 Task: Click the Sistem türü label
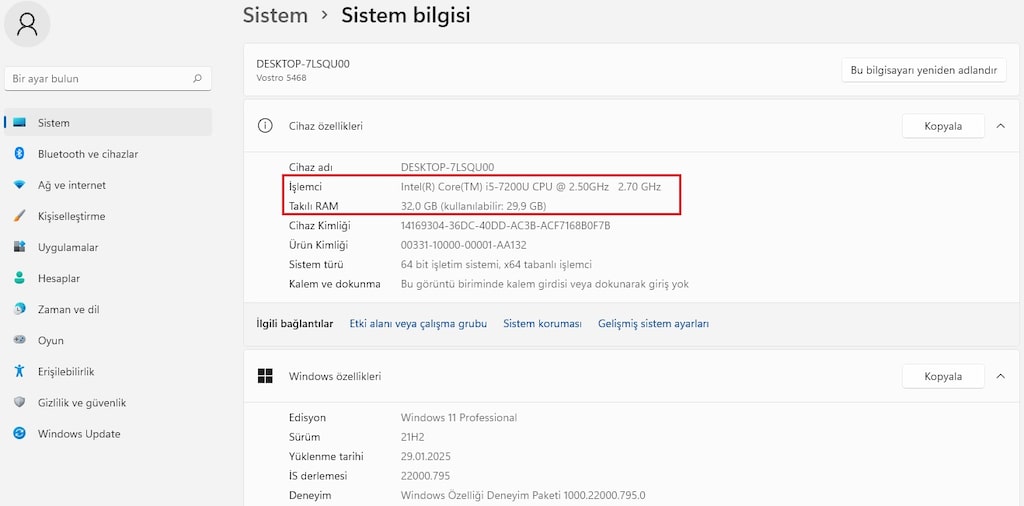[316, 265]
